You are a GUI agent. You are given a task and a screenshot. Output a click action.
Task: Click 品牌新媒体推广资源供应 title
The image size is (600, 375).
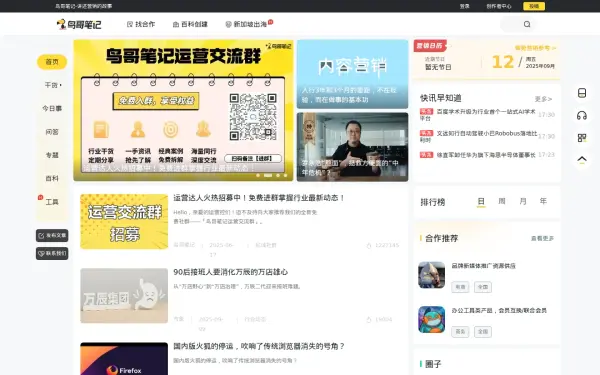point(484,266)
